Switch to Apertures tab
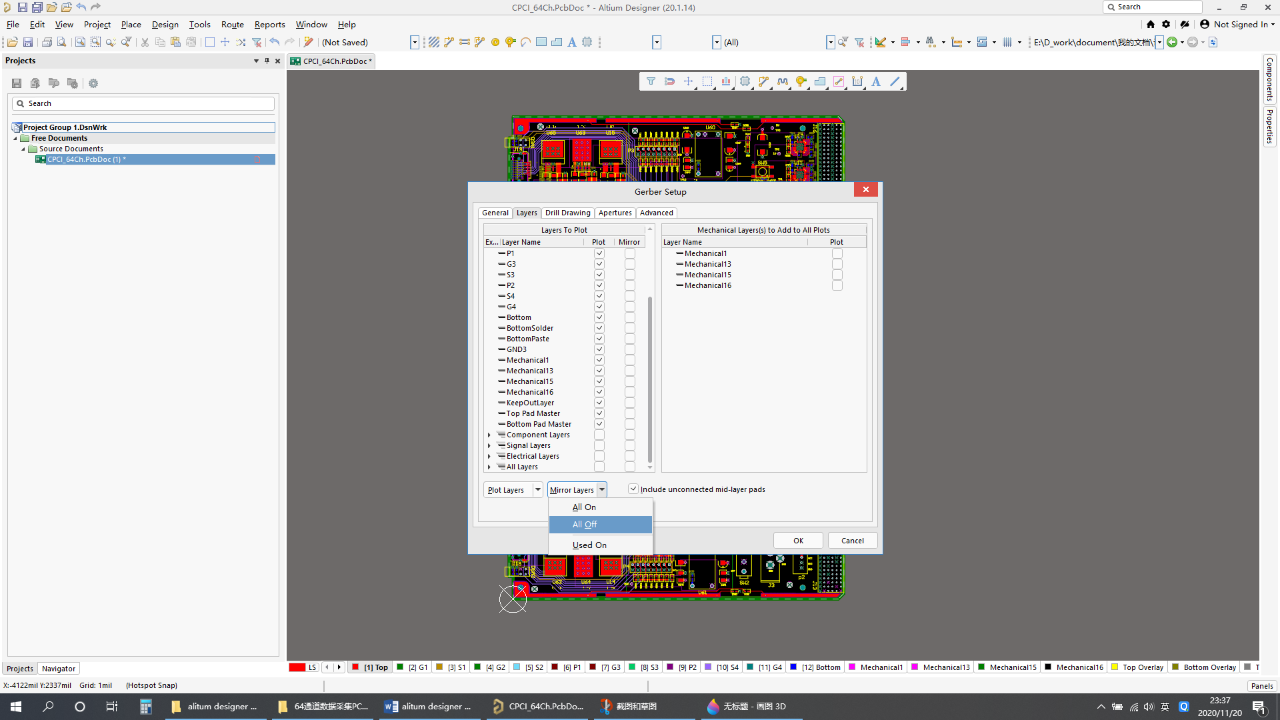This screenshot has height=720, width=1280. pyautogui.click(x=615, y=213)
